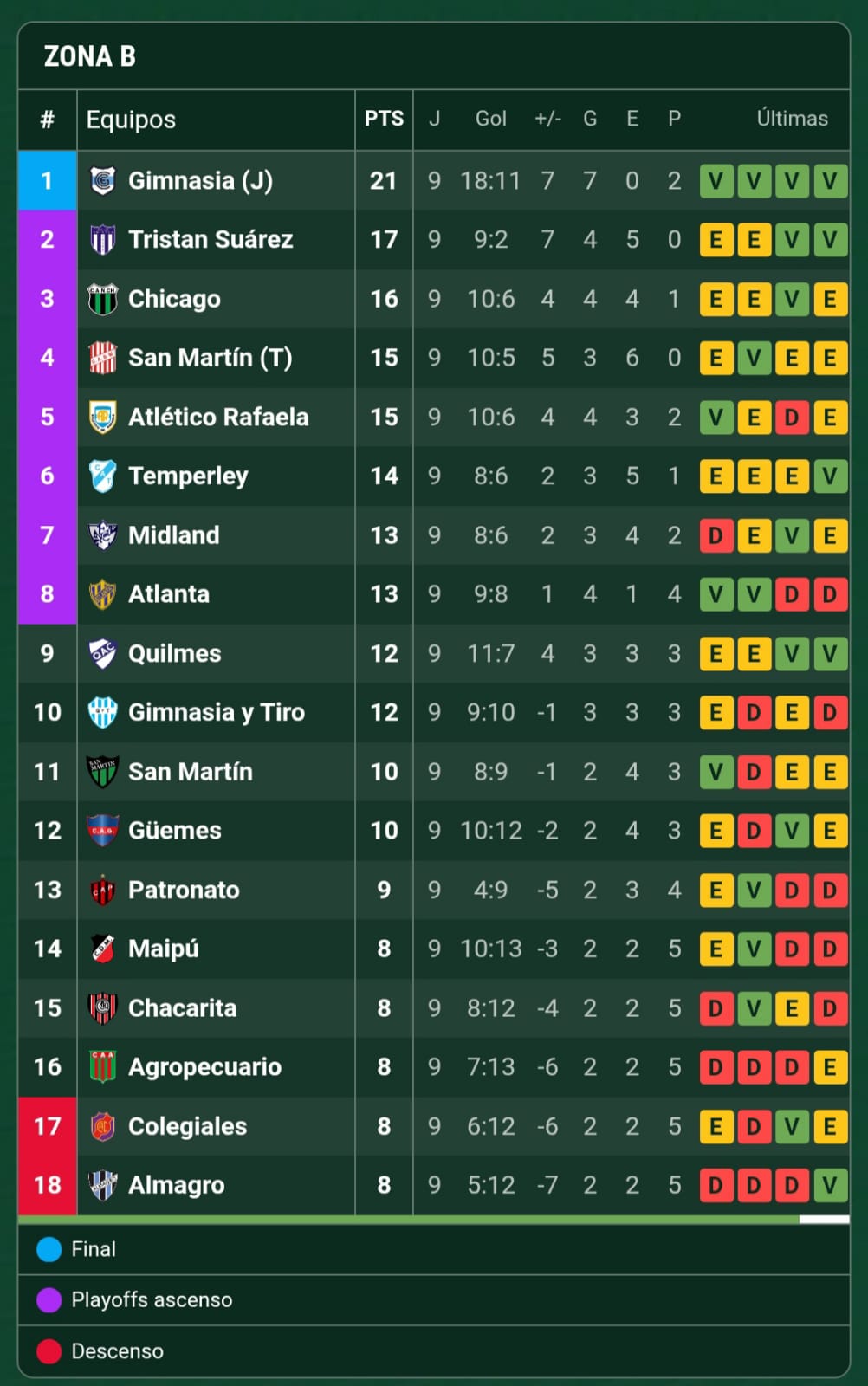868x1386 pixels.
Task: Click the Últimas column header
Action: tap(792, 119)
